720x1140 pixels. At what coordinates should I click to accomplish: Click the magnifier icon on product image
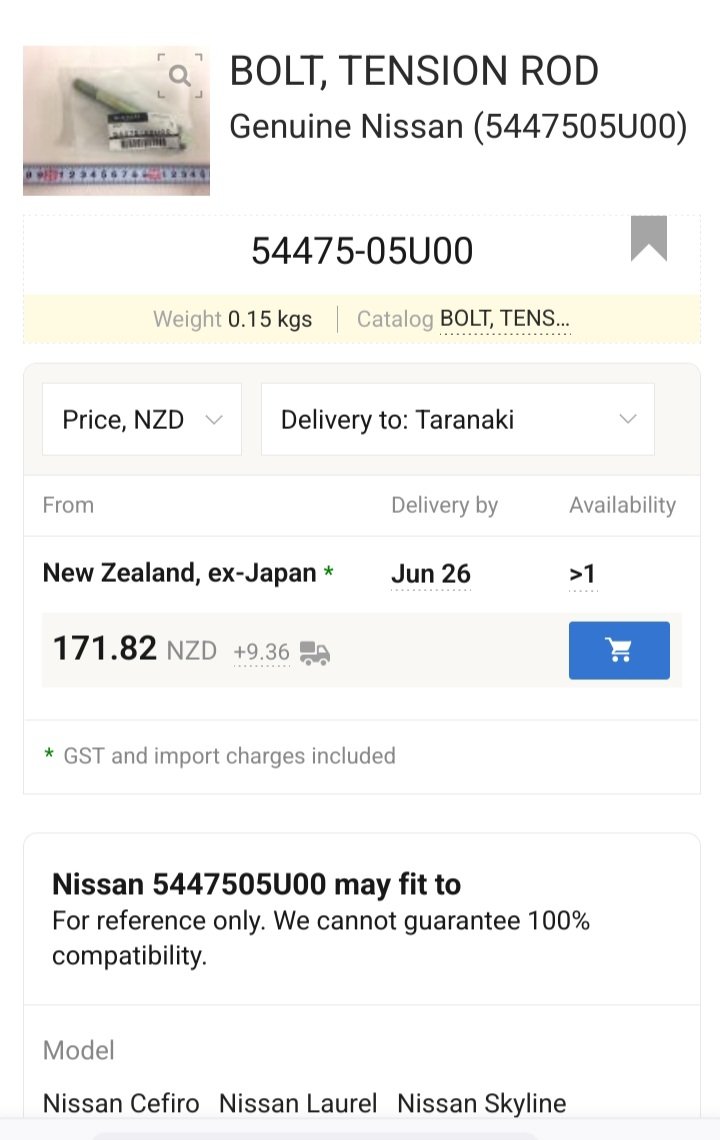pos(180,75)
